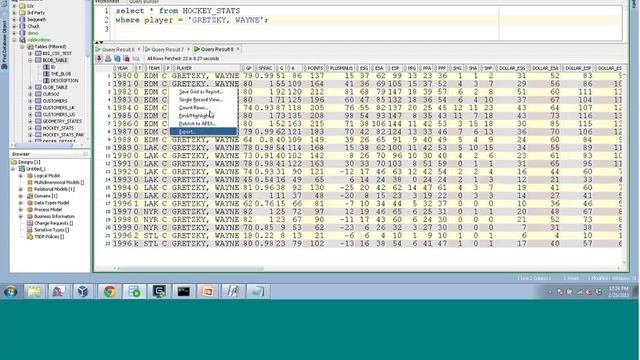The image size is (640, 360).
Task: Open the Find Database Object side tab
Action: click(x=4, y=44)
